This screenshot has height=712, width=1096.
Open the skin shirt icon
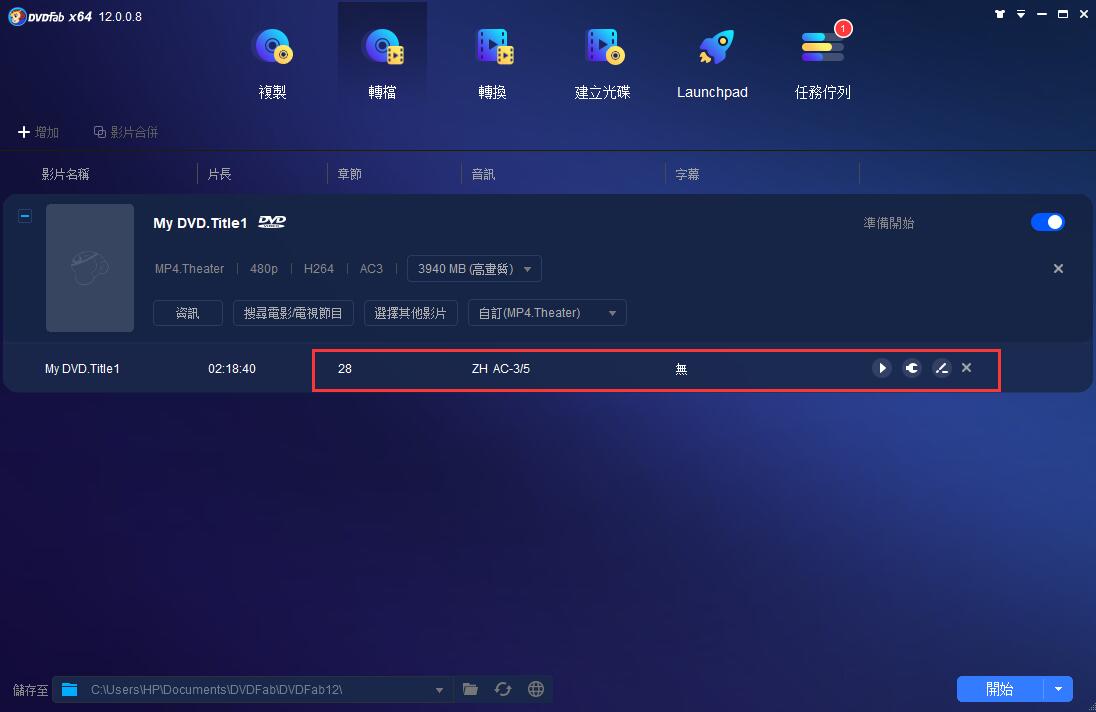(x=1000, y=14)
